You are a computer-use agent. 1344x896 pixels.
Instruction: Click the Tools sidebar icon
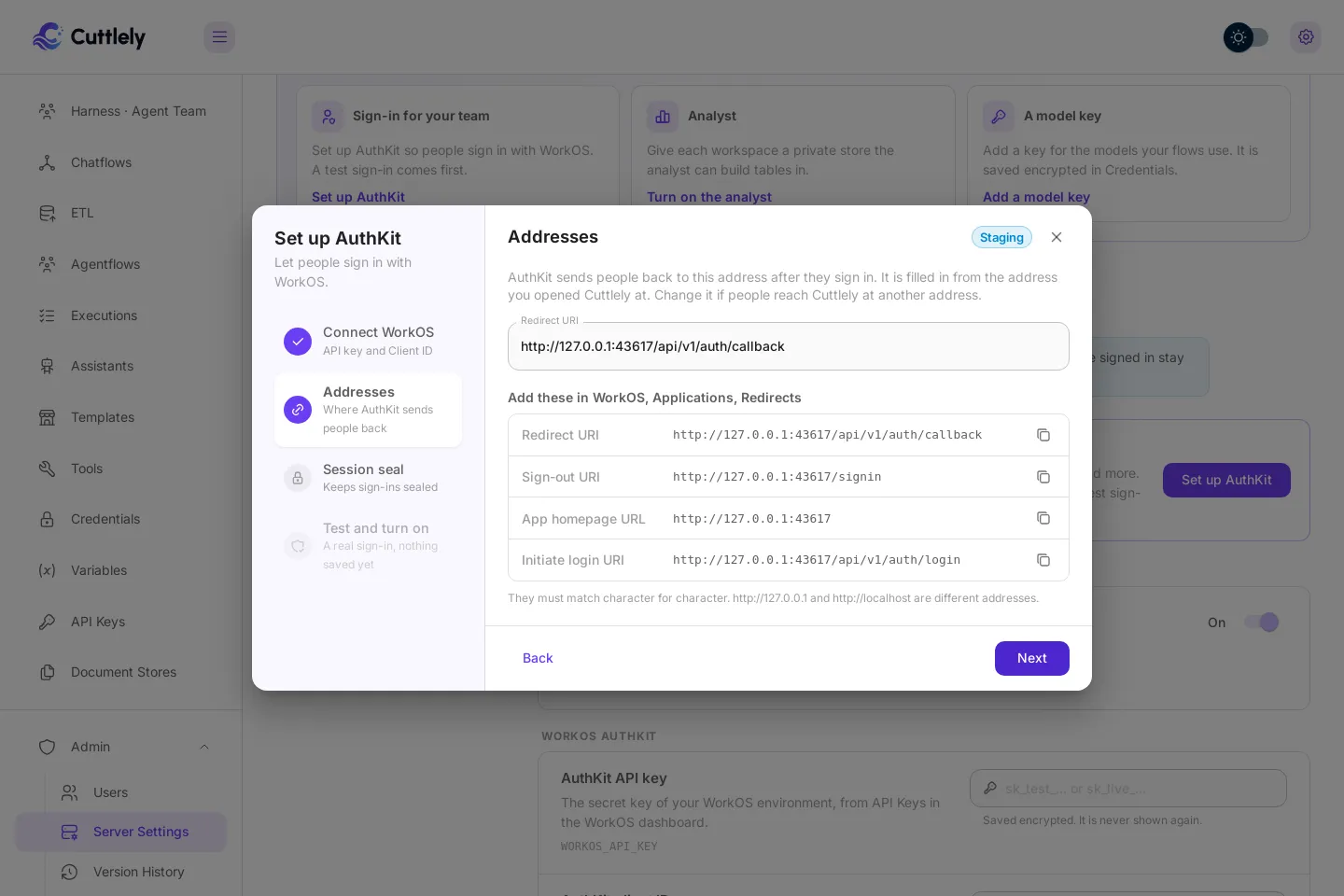[47, 469]
